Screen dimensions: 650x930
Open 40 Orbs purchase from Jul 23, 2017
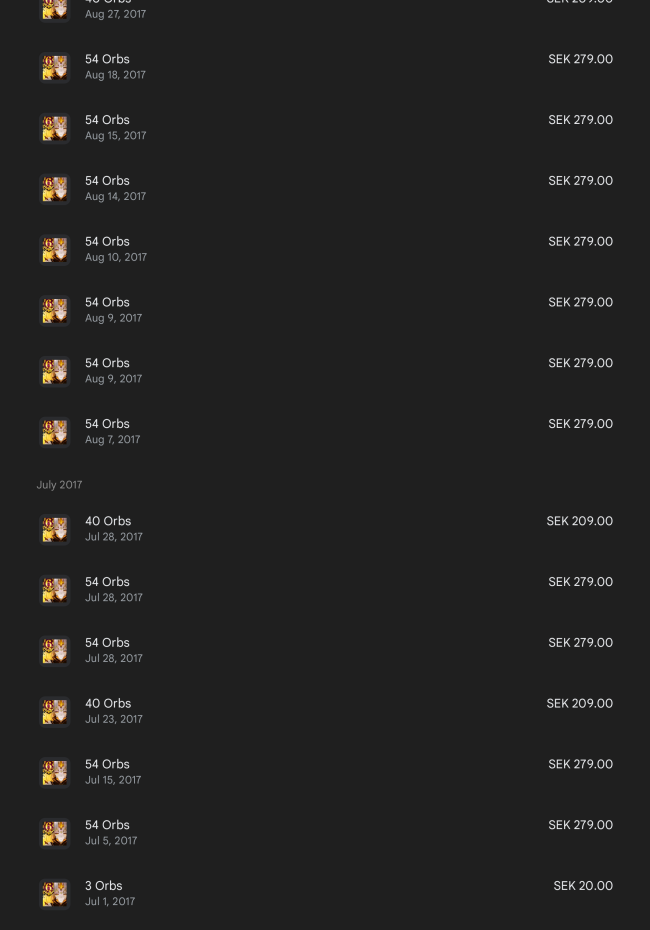325,712
